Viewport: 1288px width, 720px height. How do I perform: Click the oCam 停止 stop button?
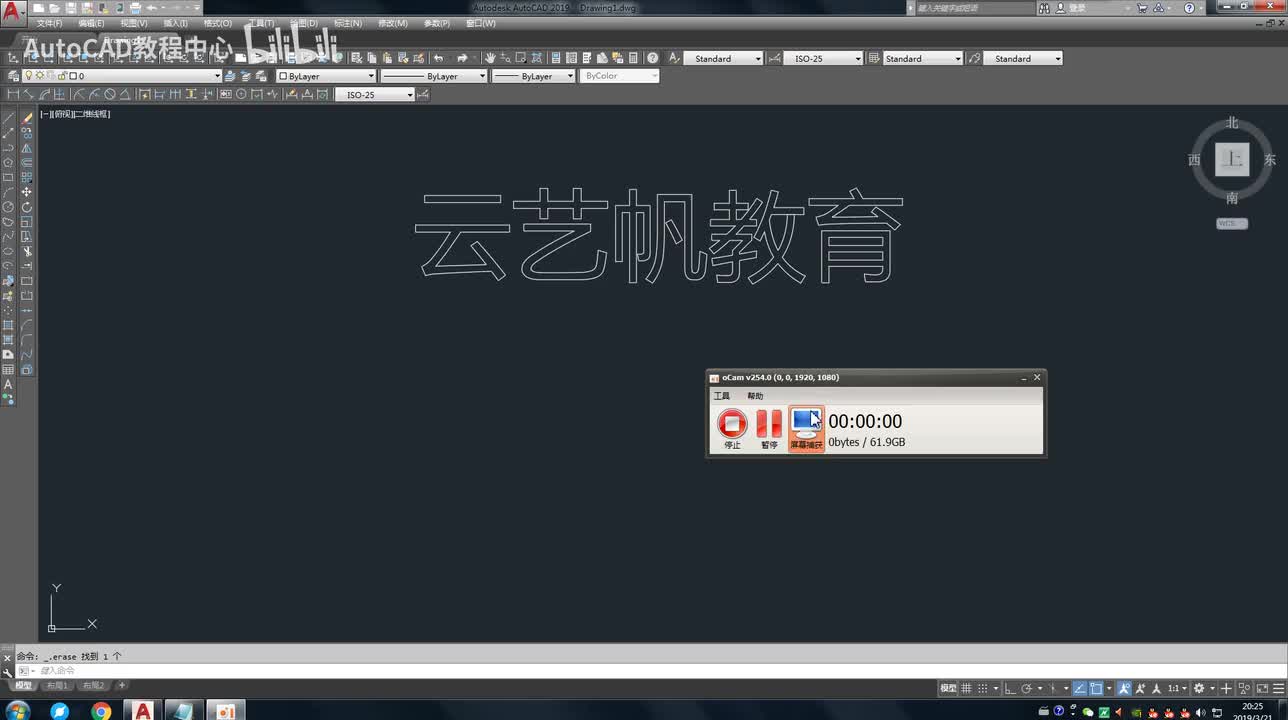click(x=732, y=429)
